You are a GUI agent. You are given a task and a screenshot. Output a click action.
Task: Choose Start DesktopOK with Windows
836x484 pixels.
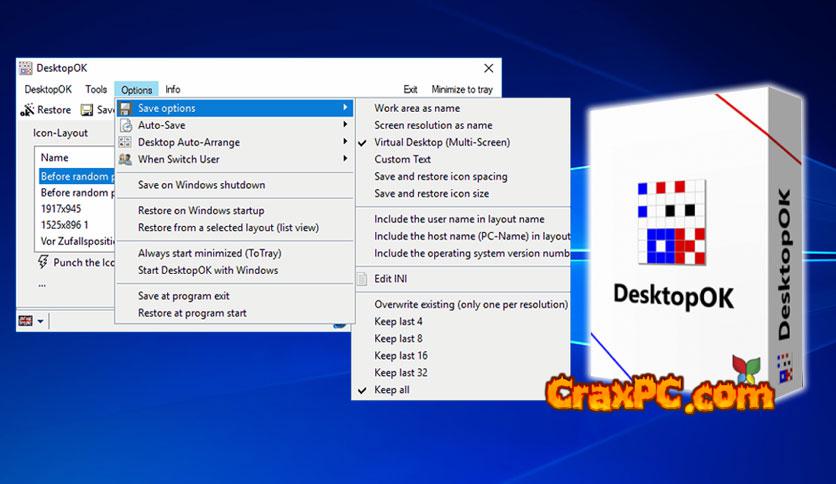[208, 270]
